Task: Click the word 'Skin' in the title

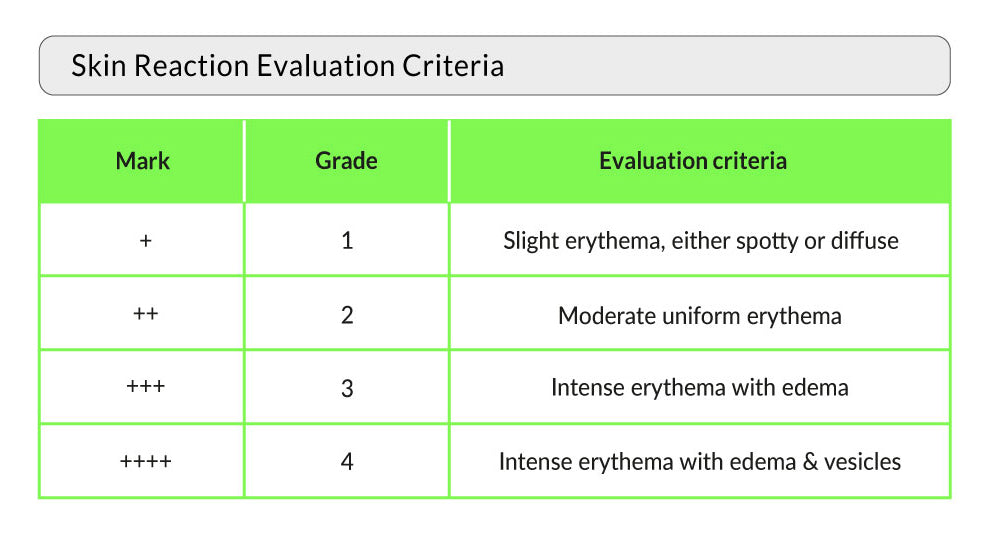Action: click(x=97, y=66)
